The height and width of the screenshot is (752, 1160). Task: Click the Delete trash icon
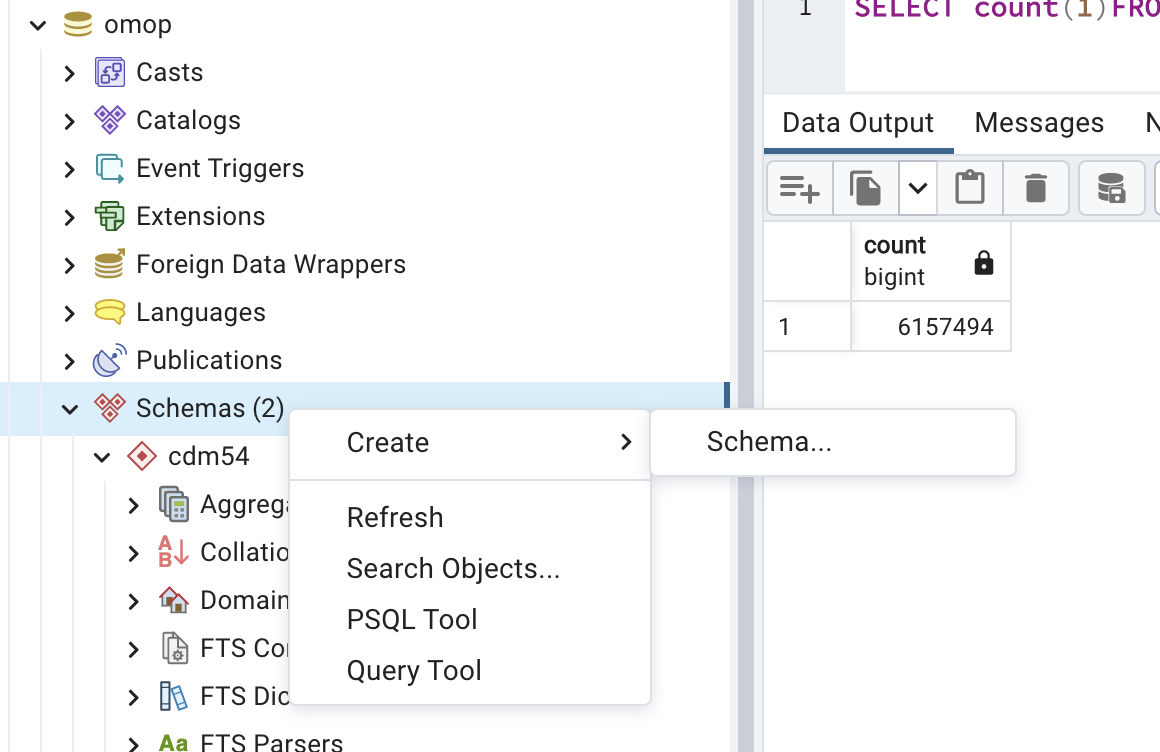[1035, 188]
